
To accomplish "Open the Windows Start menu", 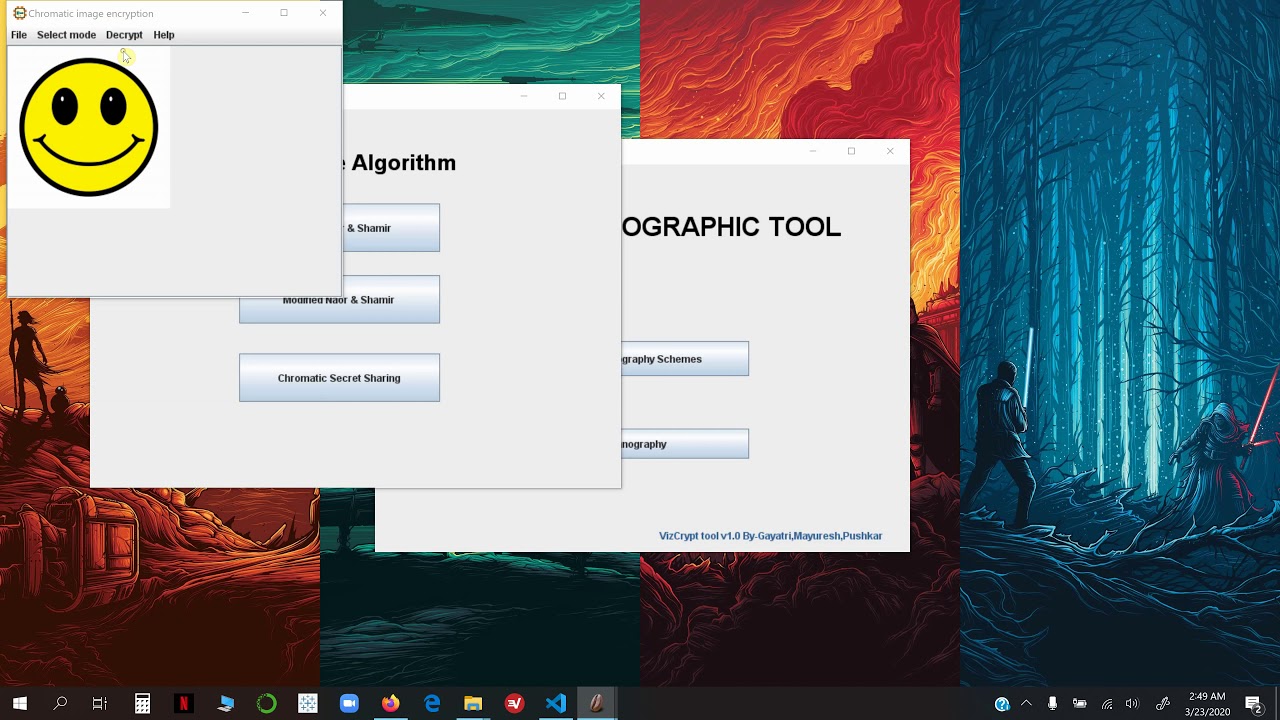I will pyautogui.click(x=19, y=704).
